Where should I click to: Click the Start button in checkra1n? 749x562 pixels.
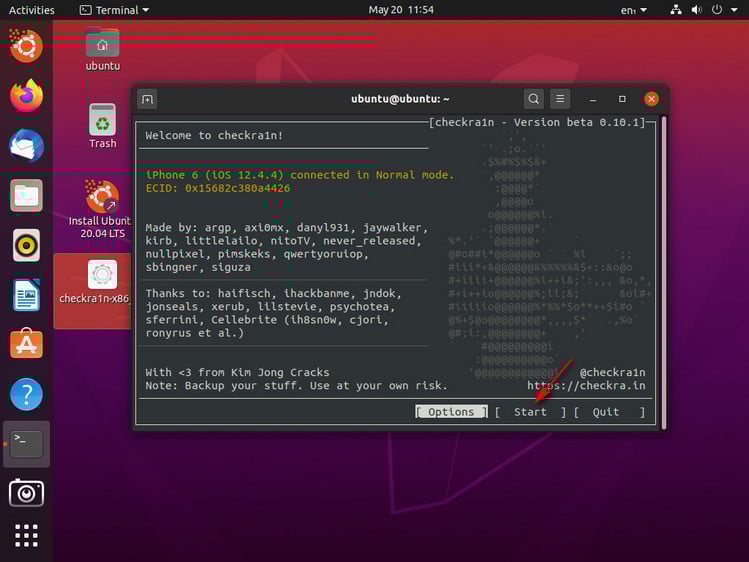click(530, 412)
